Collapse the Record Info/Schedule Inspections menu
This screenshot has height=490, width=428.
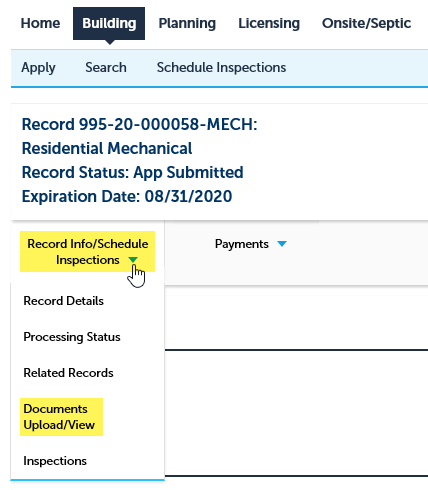pos(88,252)
